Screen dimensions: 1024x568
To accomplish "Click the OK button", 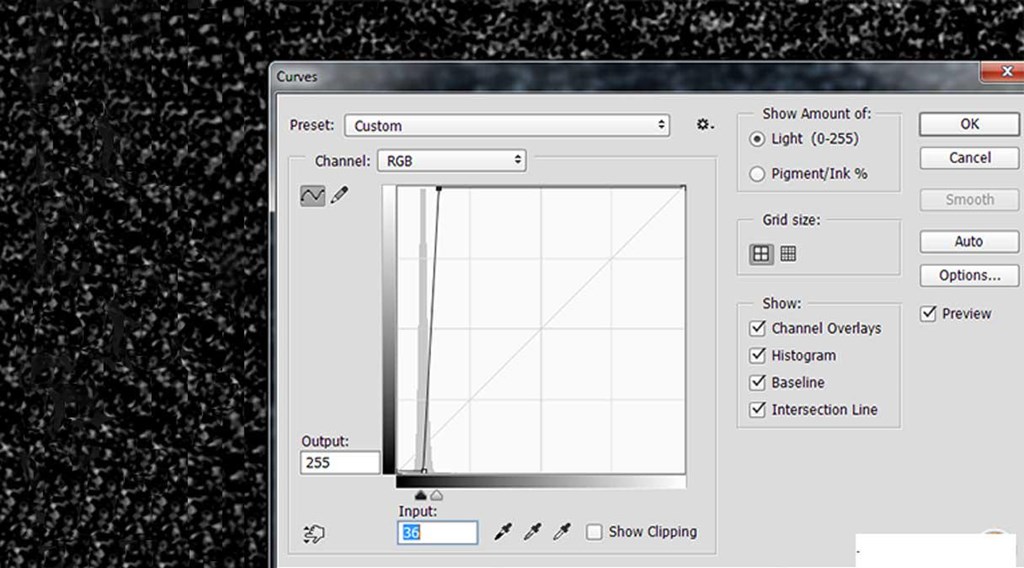I will click(x=969, y=124).
